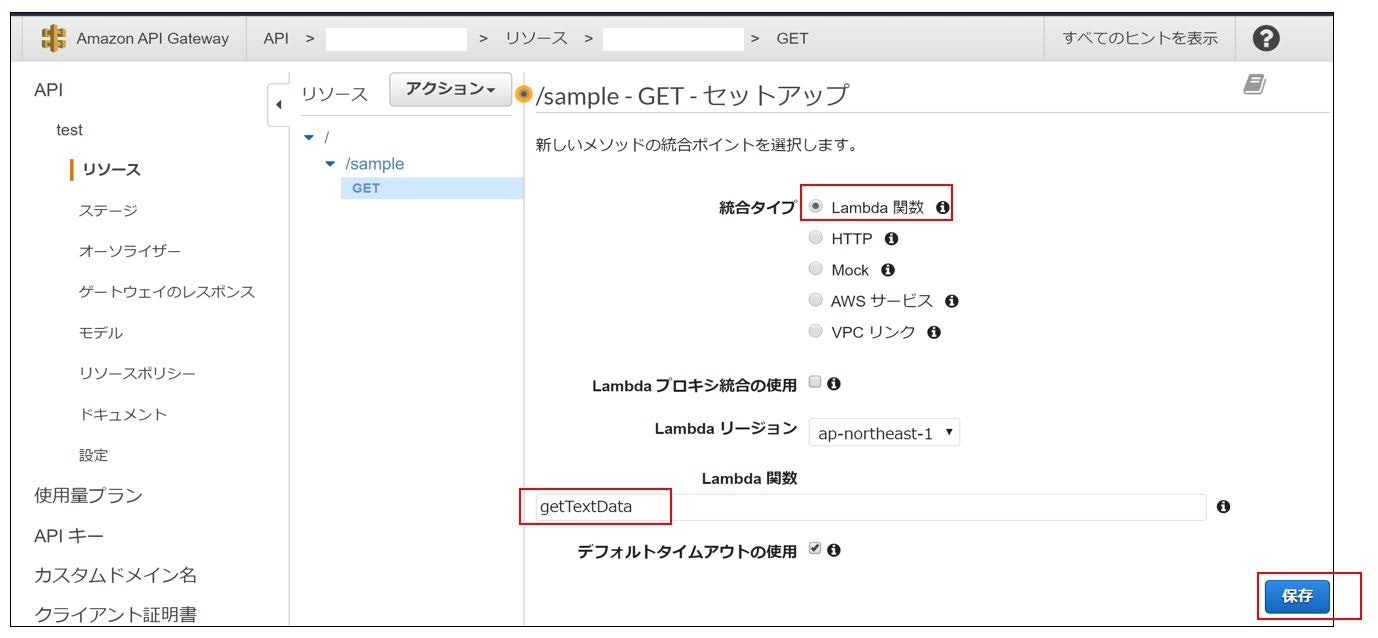Image resolution: width=1378 pixels, height=638 pixels.
Task: Open リソース in the sidebar
Action: (111, 170)
